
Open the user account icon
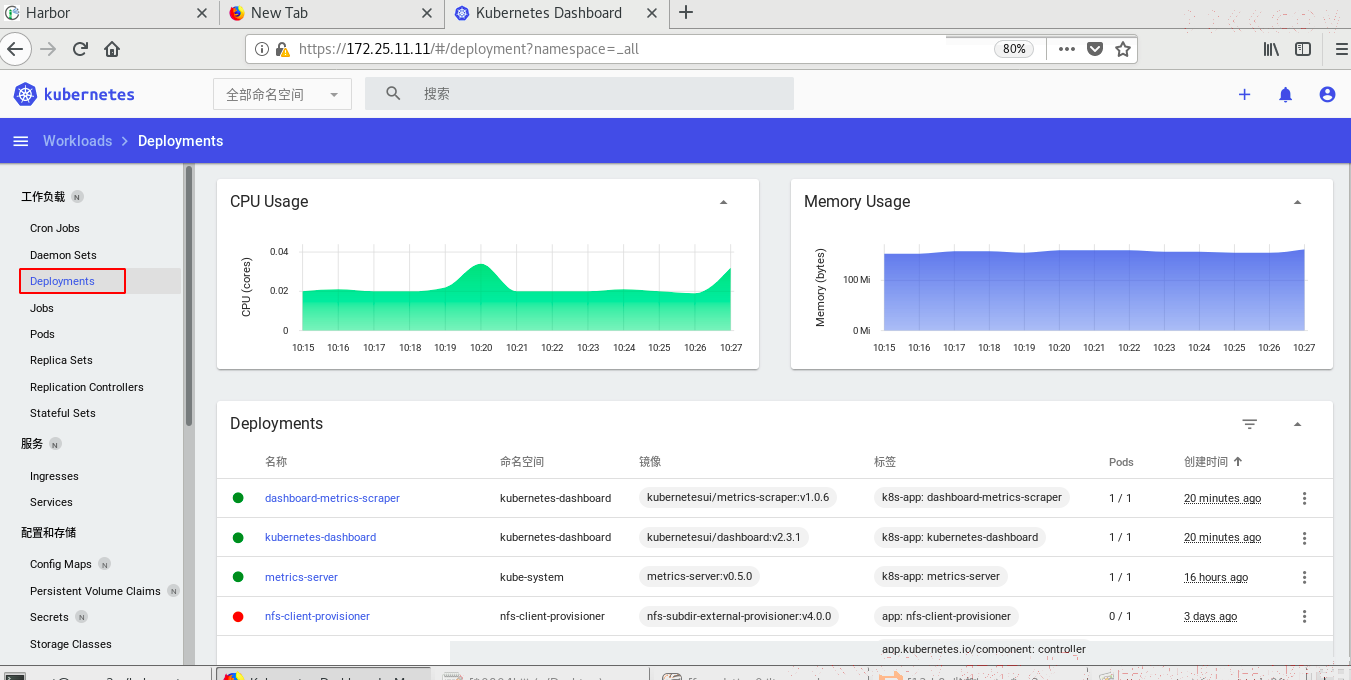1327,94
